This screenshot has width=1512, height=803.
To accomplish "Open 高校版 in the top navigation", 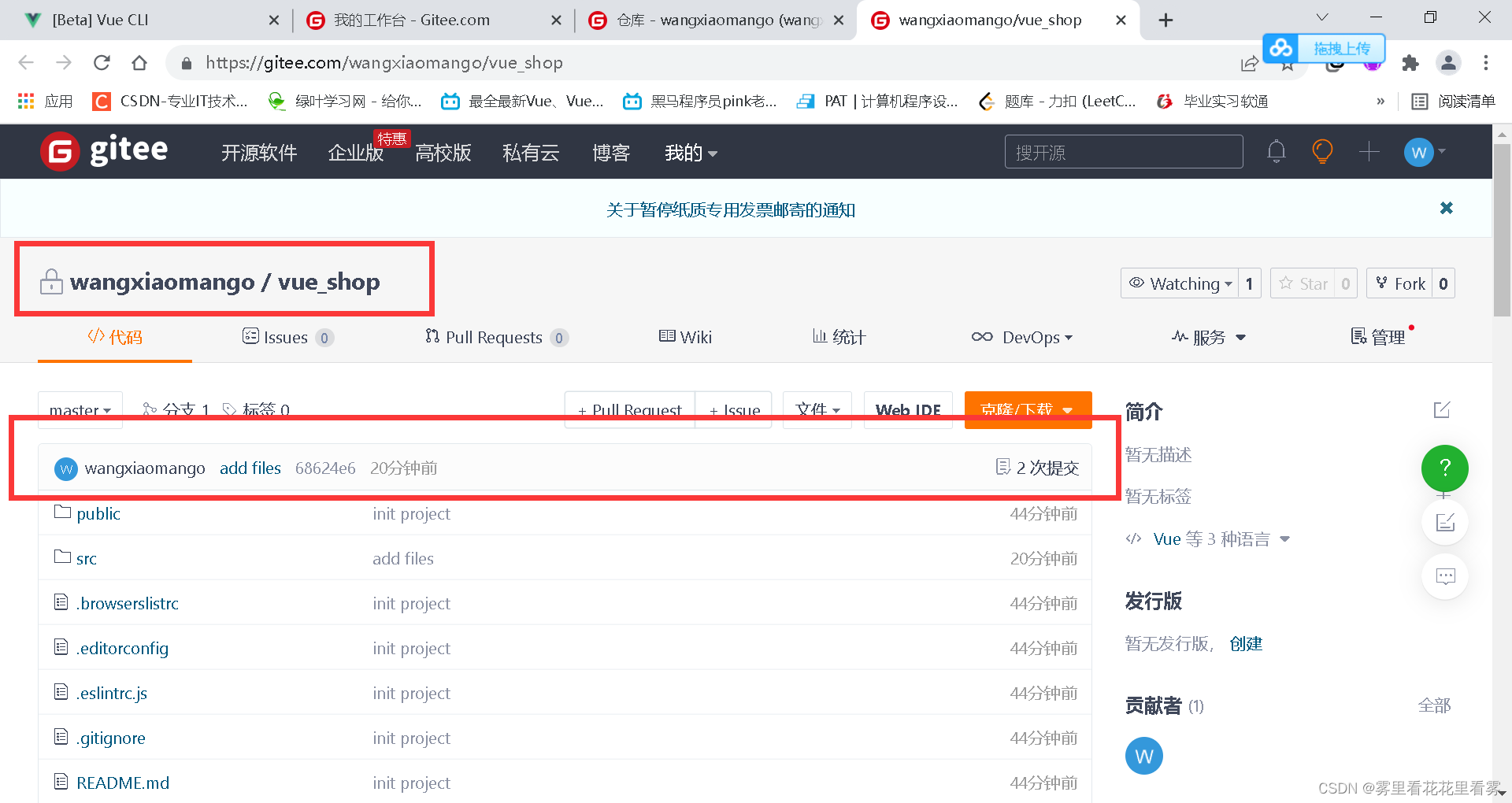I will point(443,153).
